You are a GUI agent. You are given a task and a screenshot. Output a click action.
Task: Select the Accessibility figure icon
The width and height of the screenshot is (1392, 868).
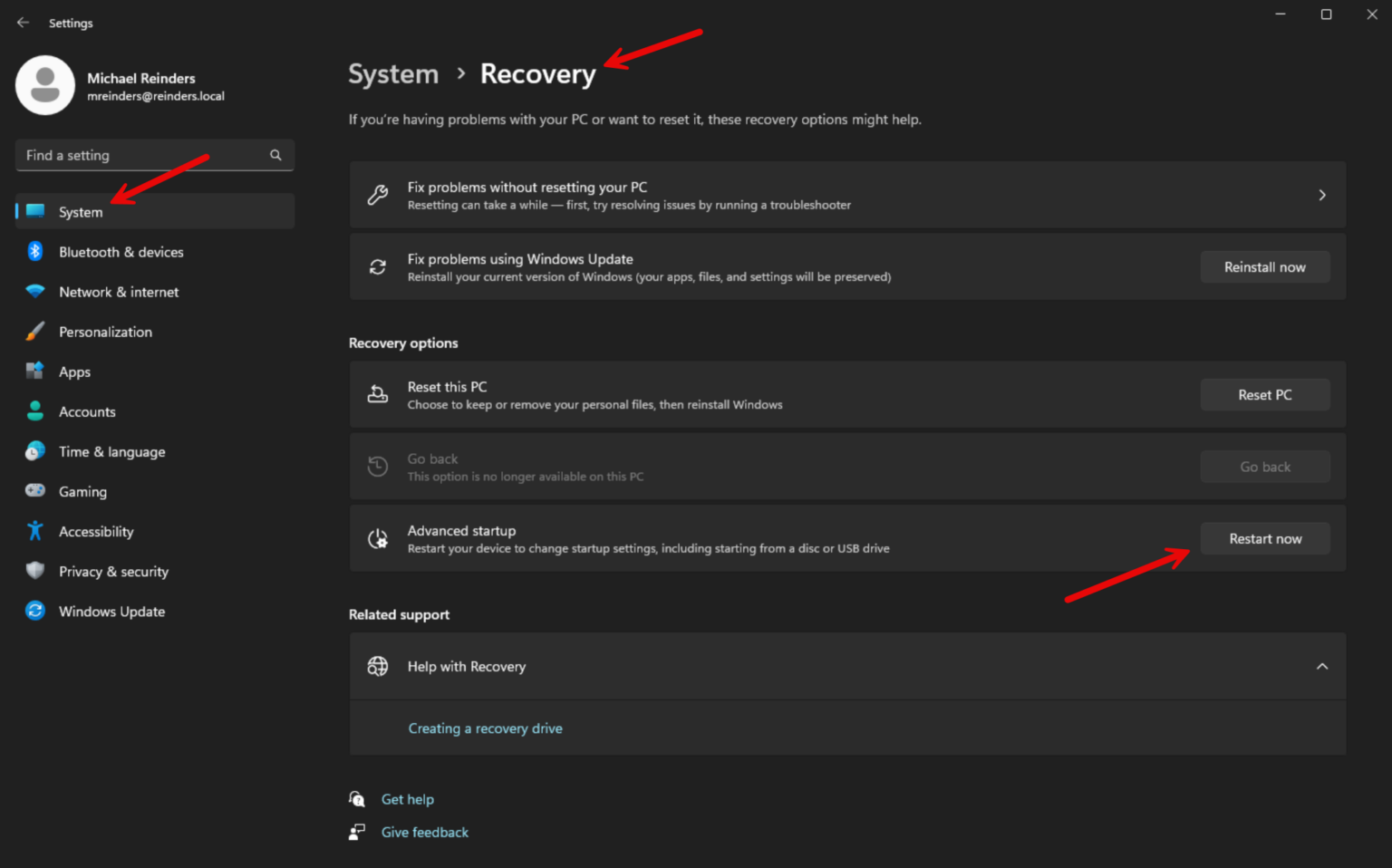[34, 531]
